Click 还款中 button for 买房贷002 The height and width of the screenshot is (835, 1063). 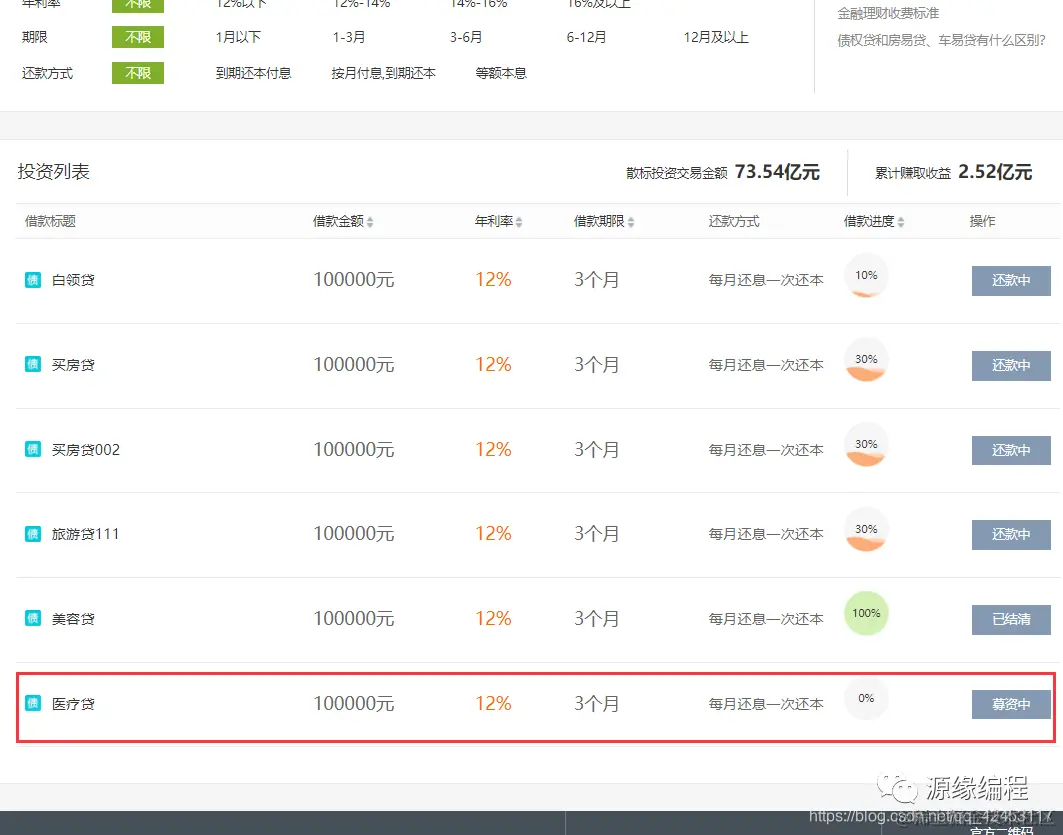(x=1011, y=450)
